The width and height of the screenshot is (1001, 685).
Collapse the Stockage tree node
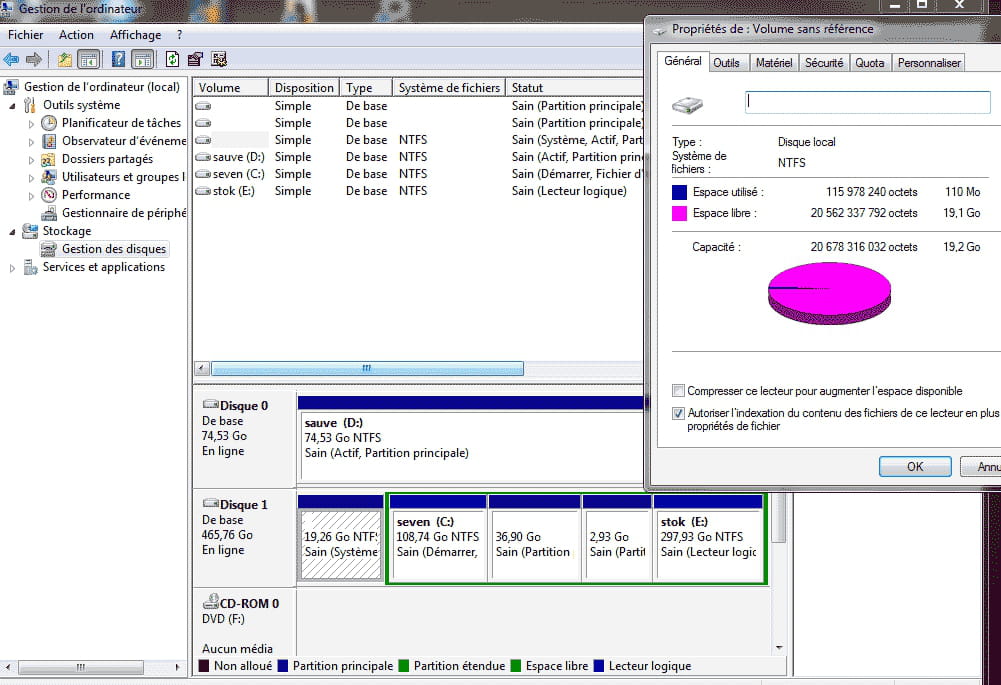coord(12,232)
